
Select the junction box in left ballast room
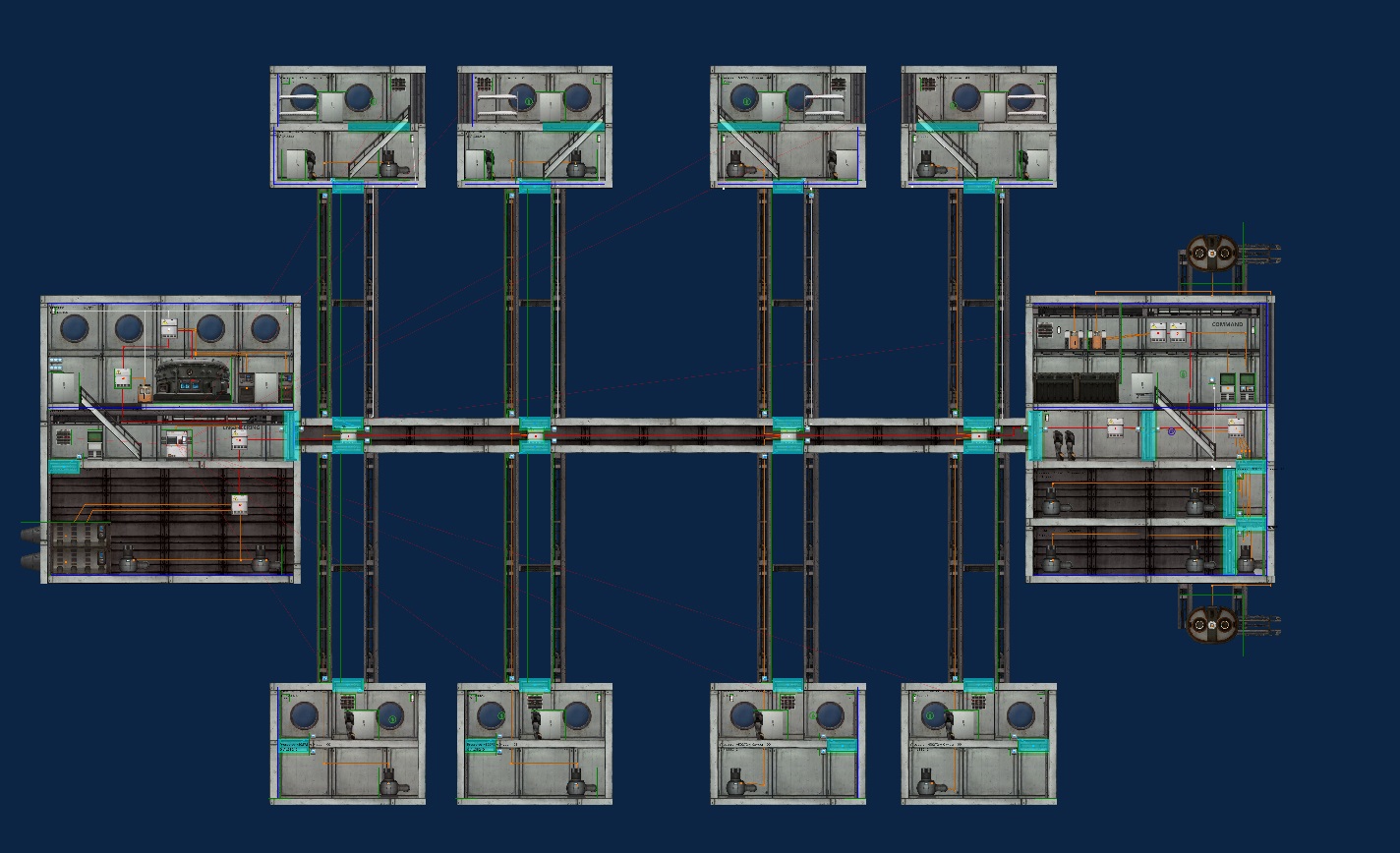point(239,504)
